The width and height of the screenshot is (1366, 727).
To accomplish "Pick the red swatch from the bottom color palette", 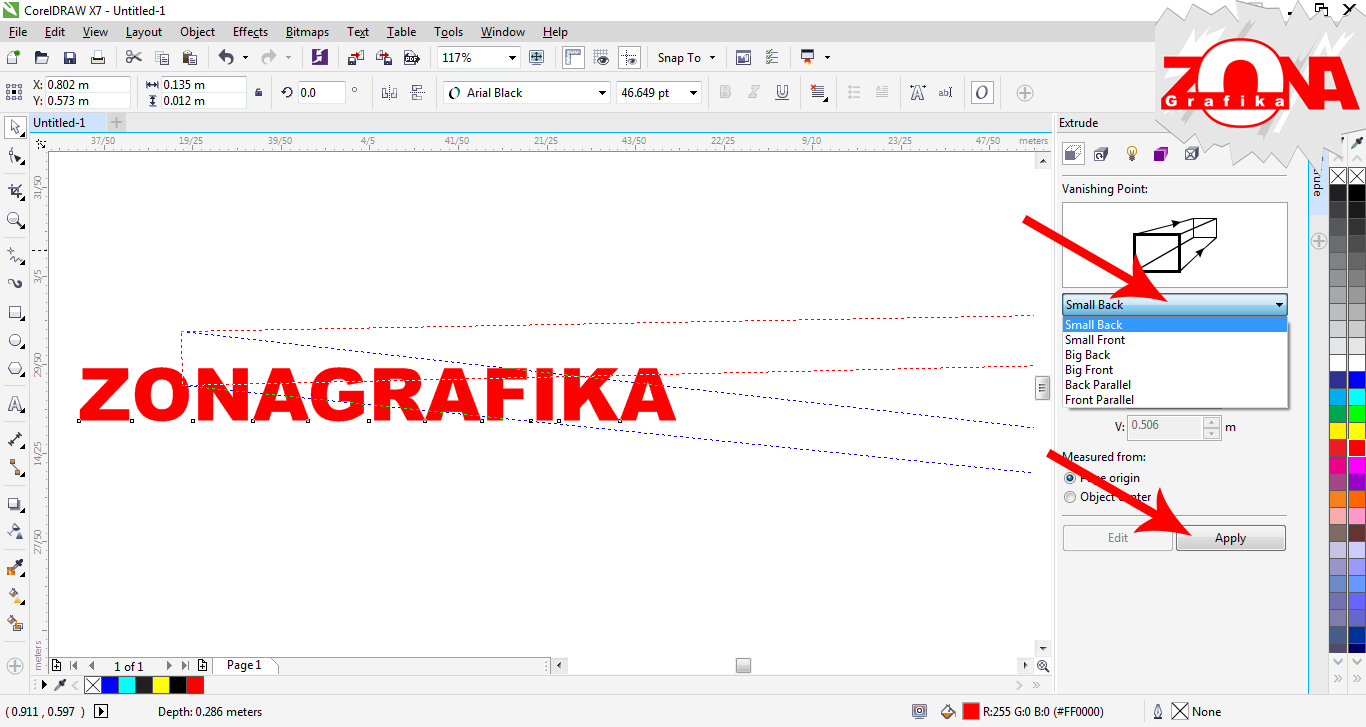I will pos(194,685).
